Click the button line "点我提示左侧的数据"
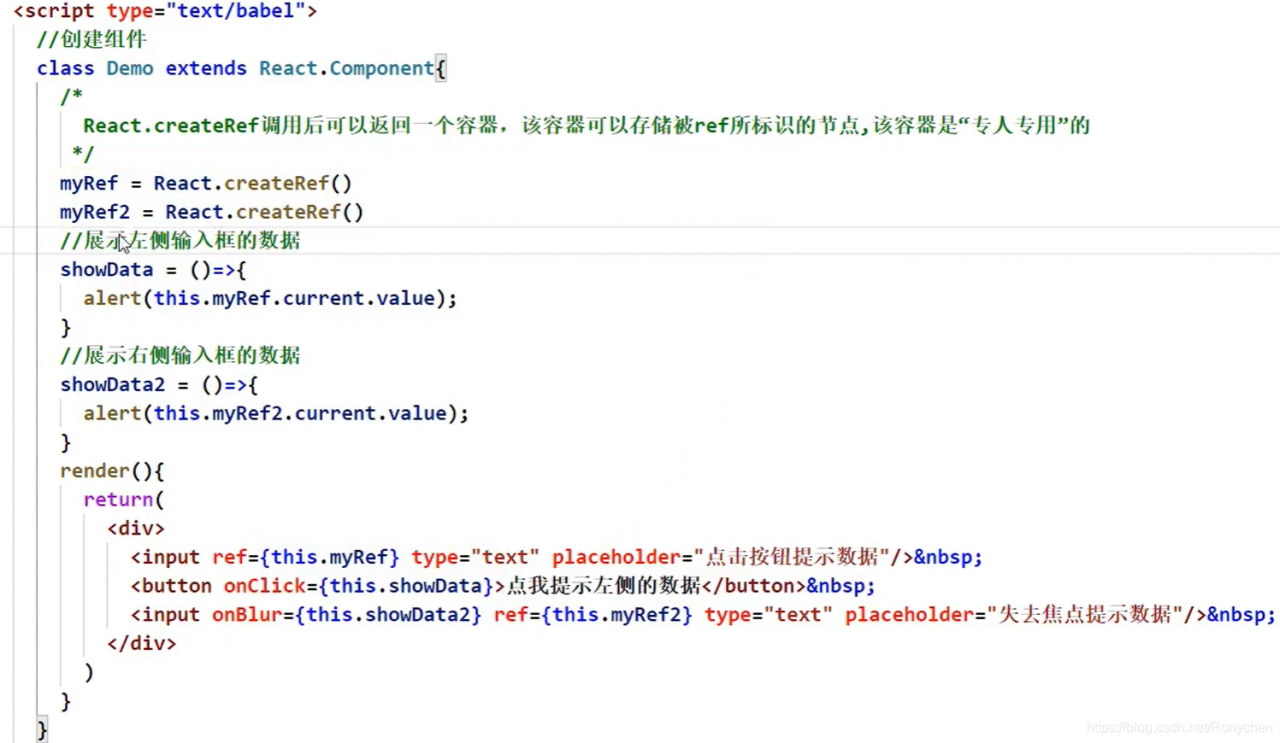Image resolution: width=1280 pixels, height=743 pixels. pyautogui.click(x=503, y=586)
